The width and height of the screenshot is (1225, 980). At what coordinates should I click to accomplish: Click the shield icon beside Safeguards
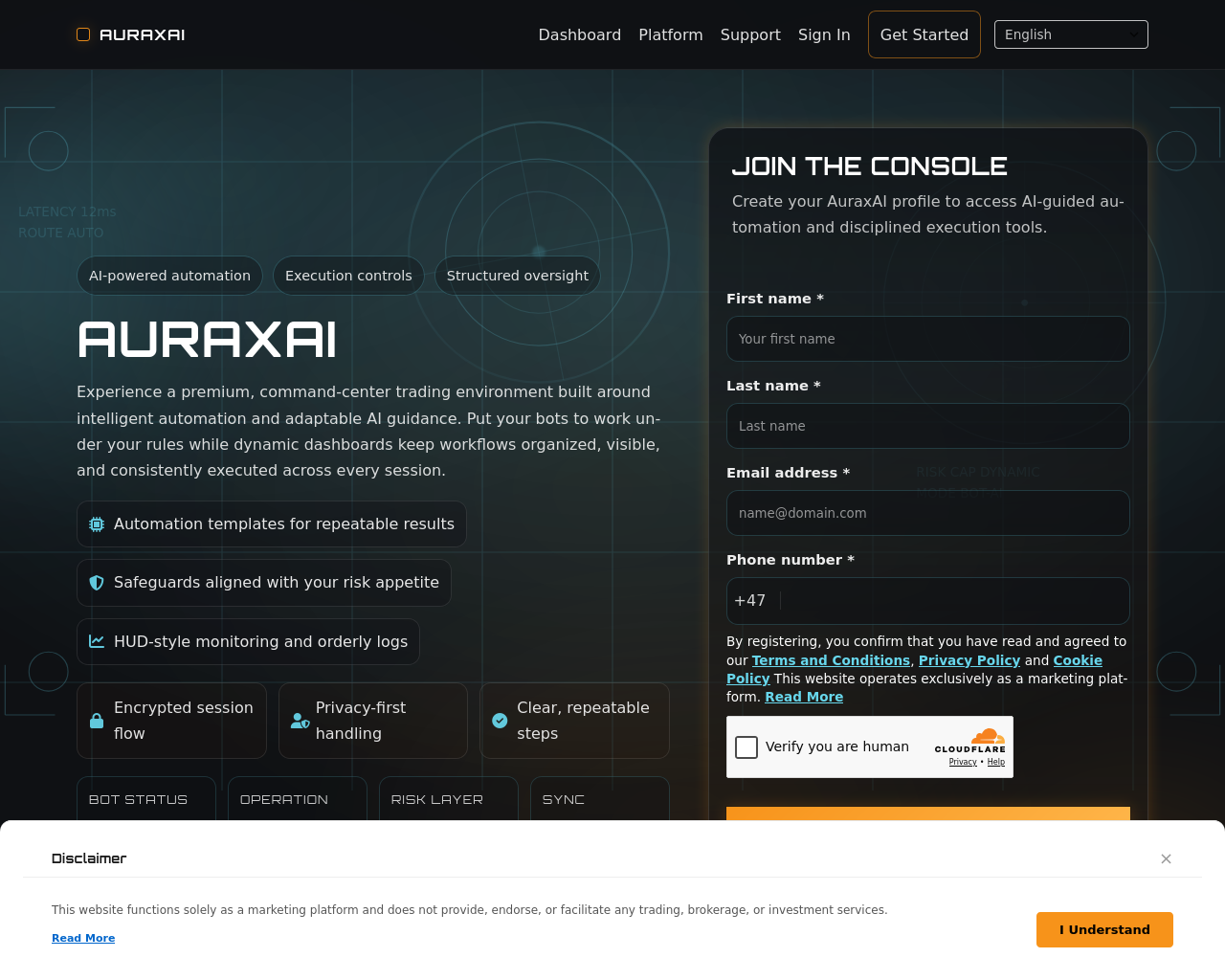(97, 583)
